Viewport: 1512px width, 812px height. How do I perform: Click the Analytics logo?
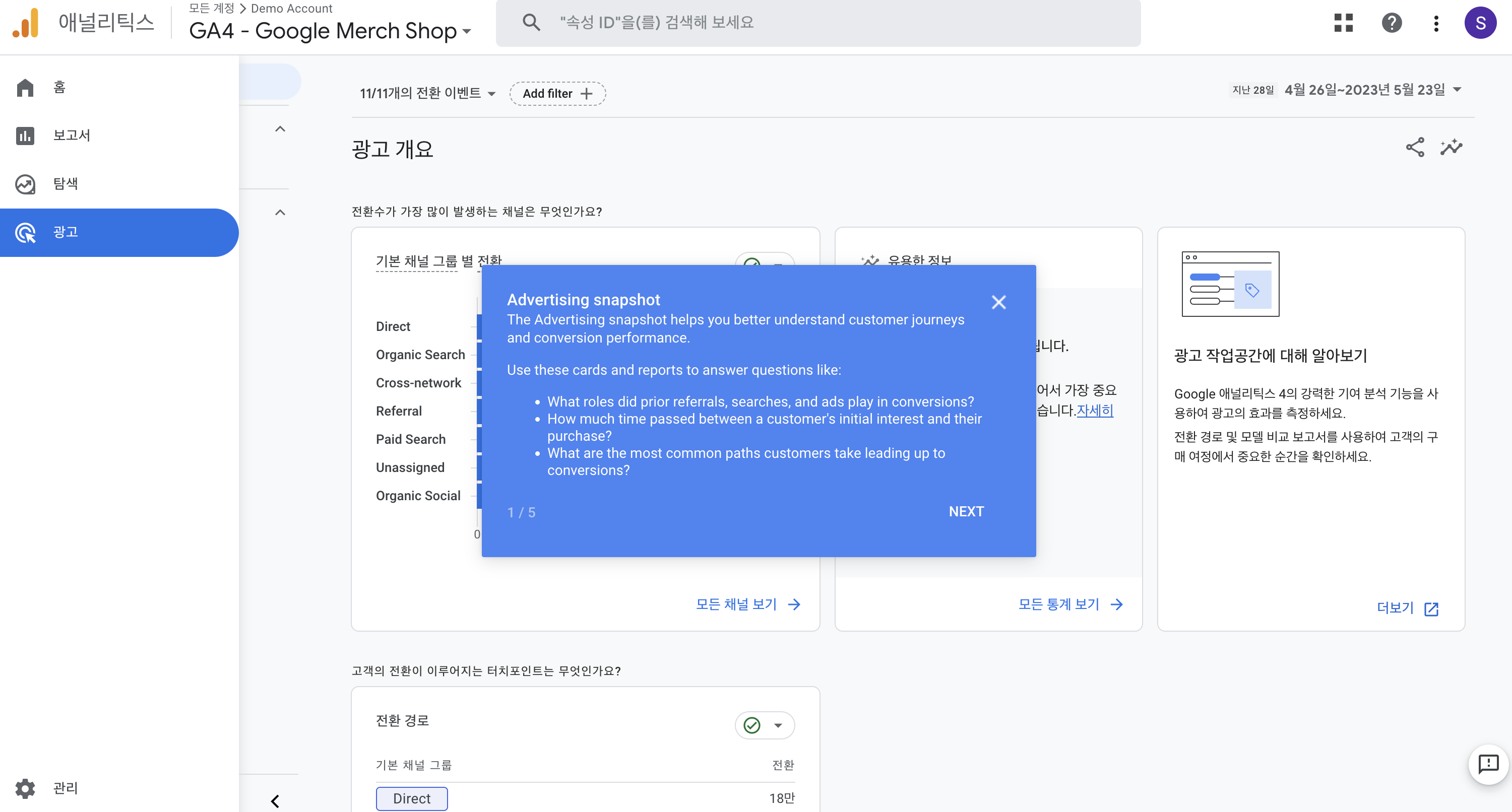point(26,23)
